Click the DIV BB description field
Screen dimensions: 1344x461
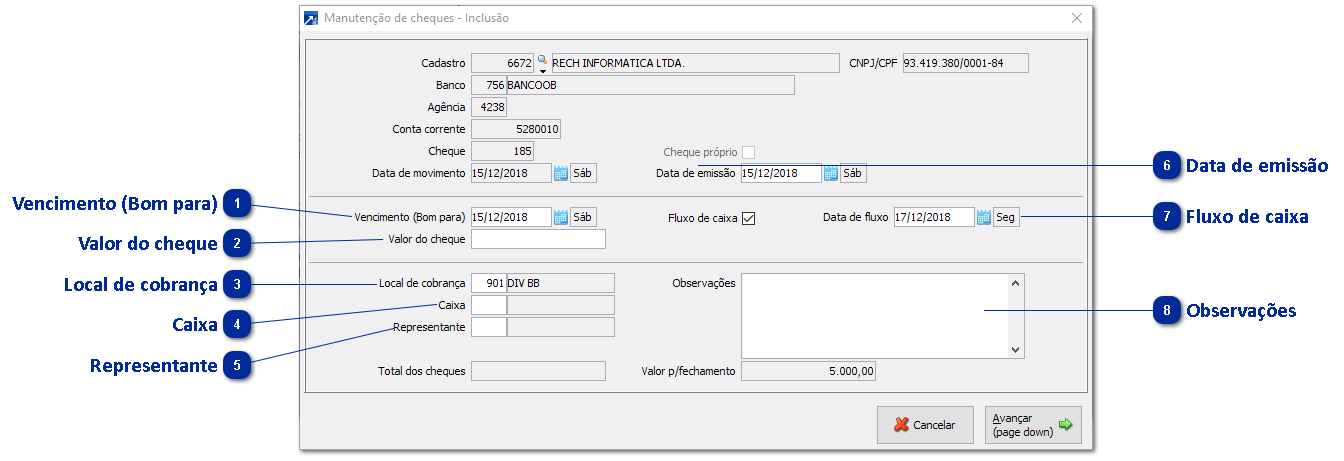[561, 283]
